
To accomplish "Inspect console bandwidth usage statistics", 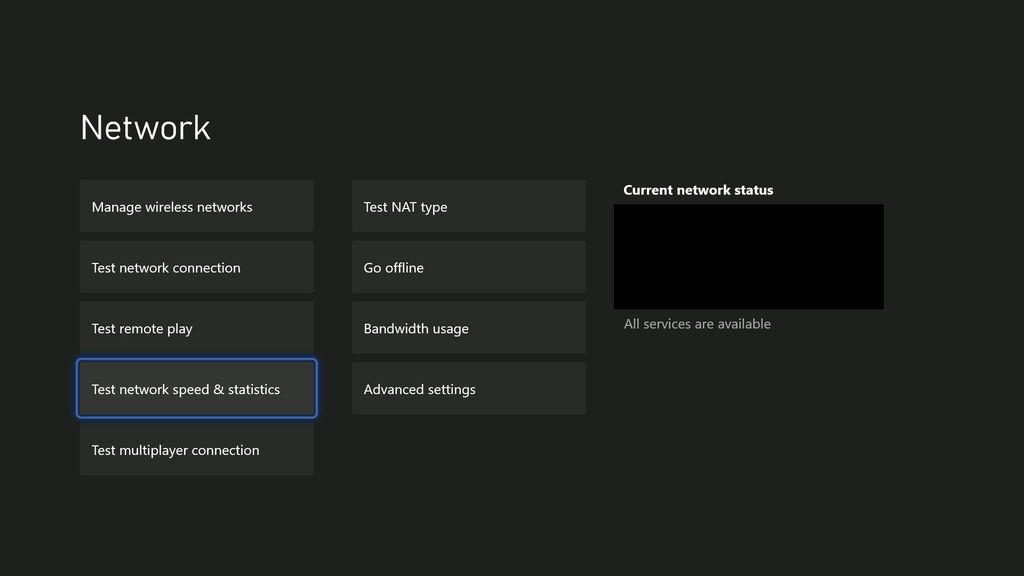I will click(x=468, y=328).
